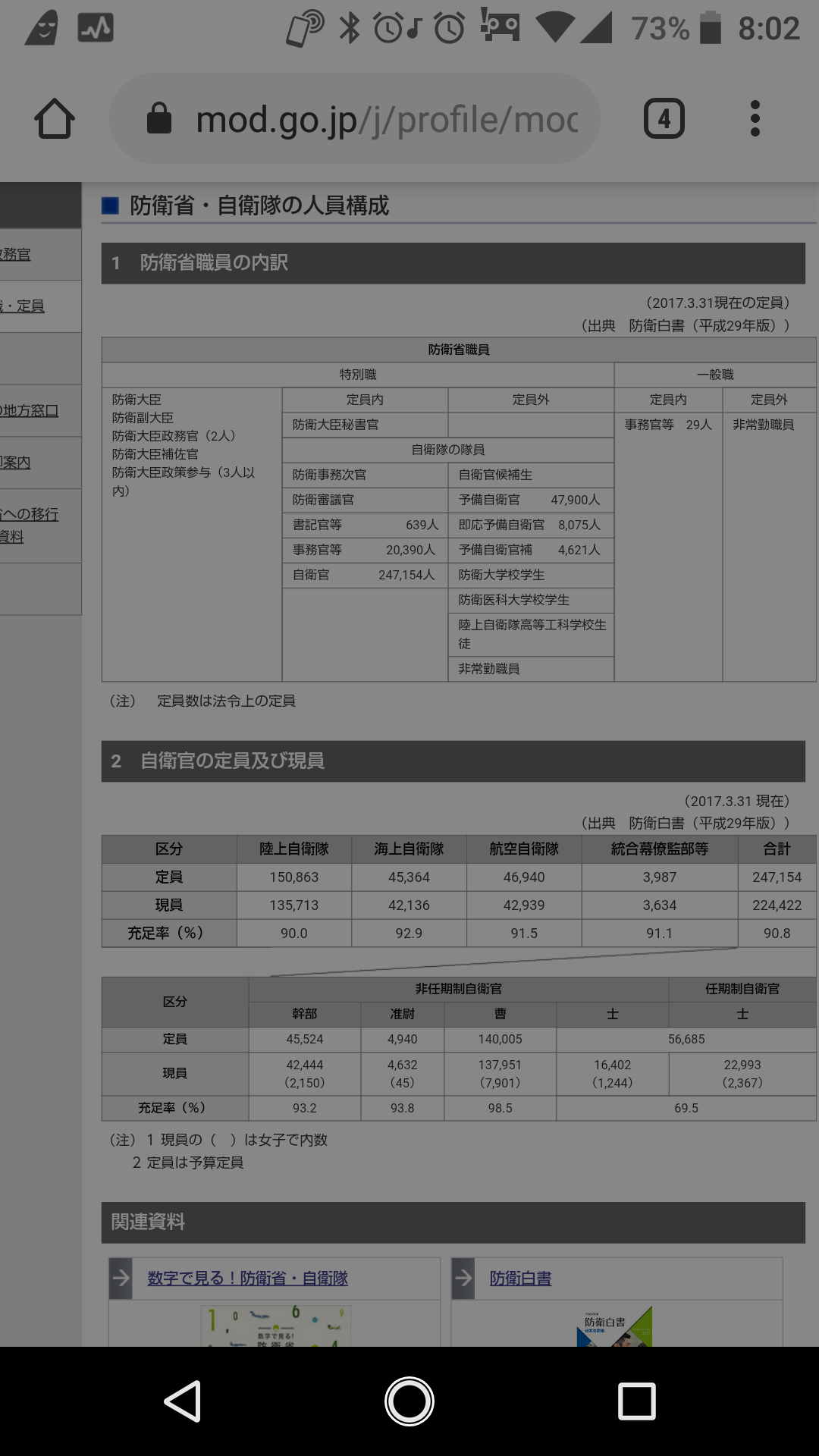Viewport: 819px width, 1456px height.
Task: Select the 150,863 定員 cell
Action: (294, 877)
